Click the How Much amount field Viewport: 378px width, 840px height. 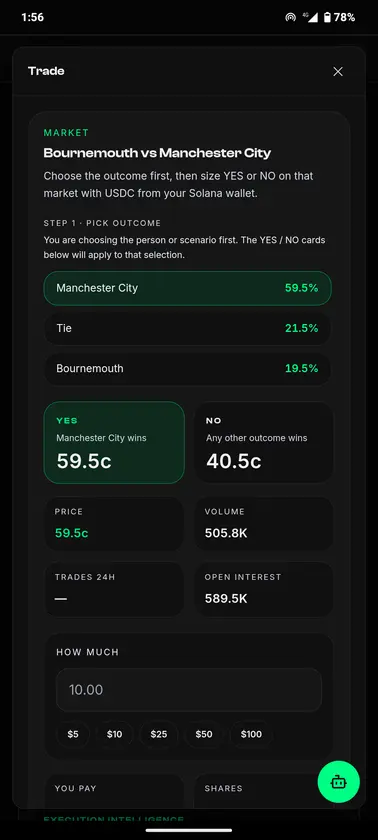click(189, 689)
